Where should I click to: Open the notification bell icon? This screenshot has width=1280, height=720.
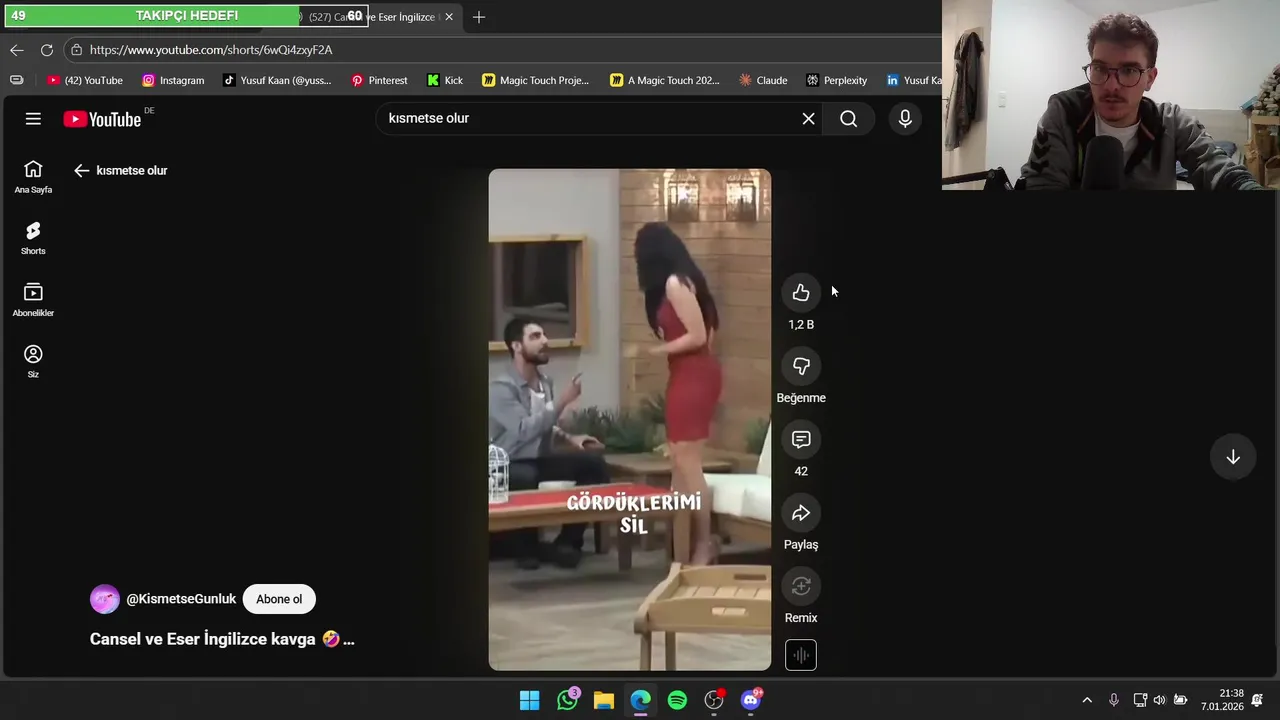coord(1258,700)
